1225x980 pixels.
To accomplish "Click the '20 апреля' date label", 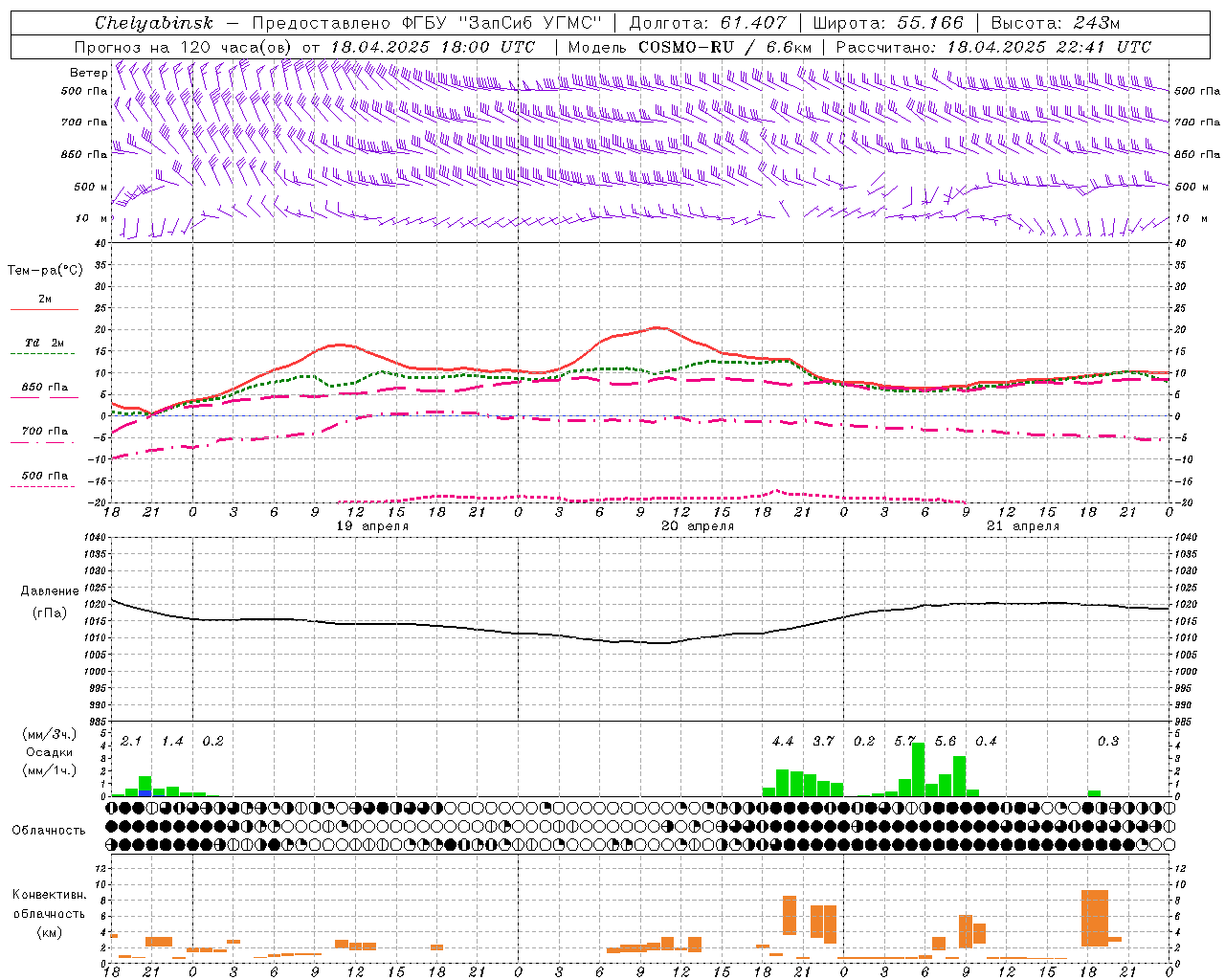I will pyautogui.click(x=698, y=526).
